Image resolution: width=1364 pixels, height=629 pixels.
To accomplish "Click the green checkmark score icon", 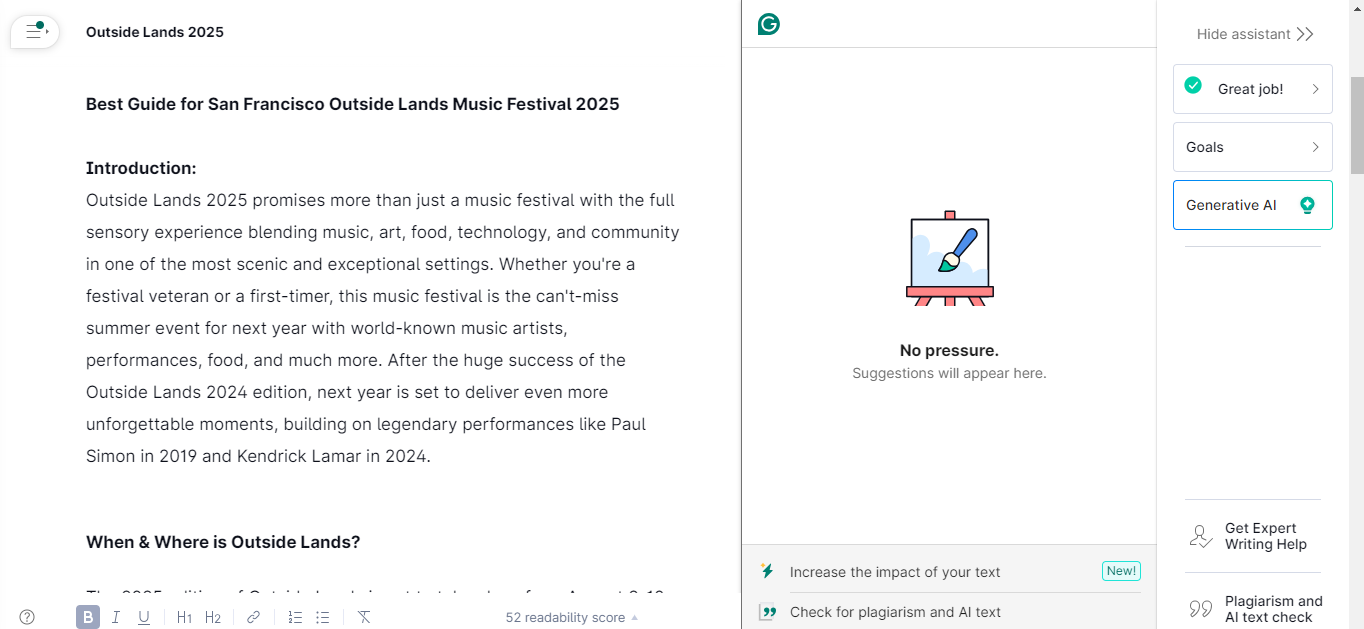I will click(1193, 85).
